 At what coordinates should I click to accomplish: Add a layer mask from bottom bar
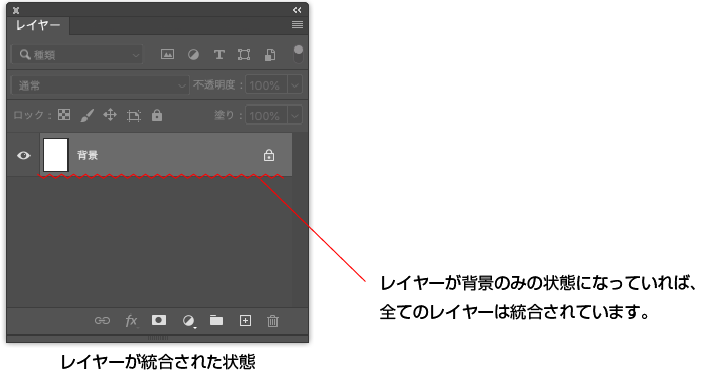[x=159, y=320]
